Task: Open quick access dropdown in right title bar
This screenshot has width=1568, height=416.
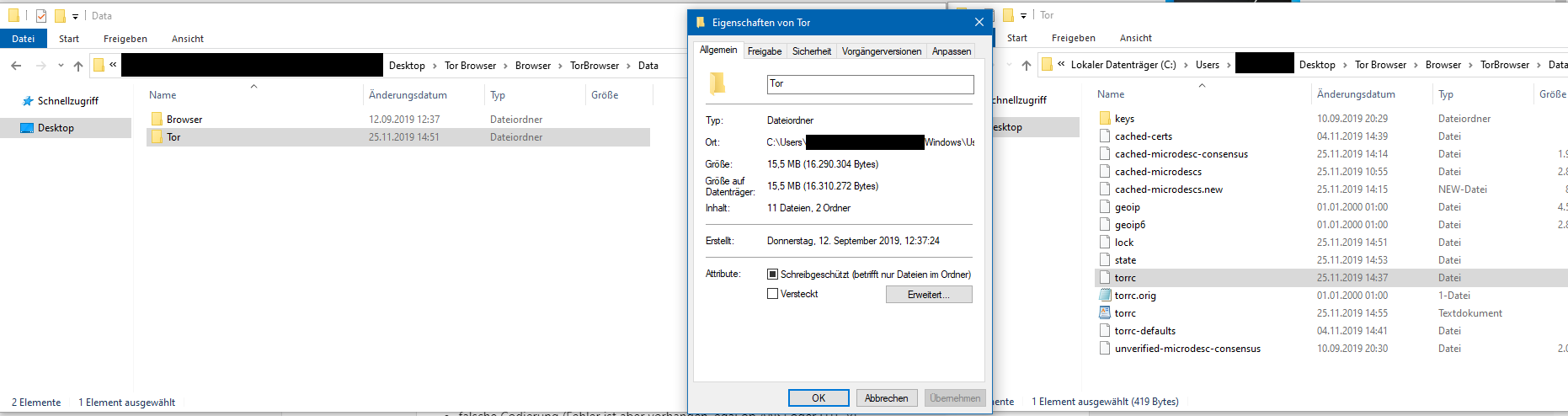Action: pos(1023,15)
